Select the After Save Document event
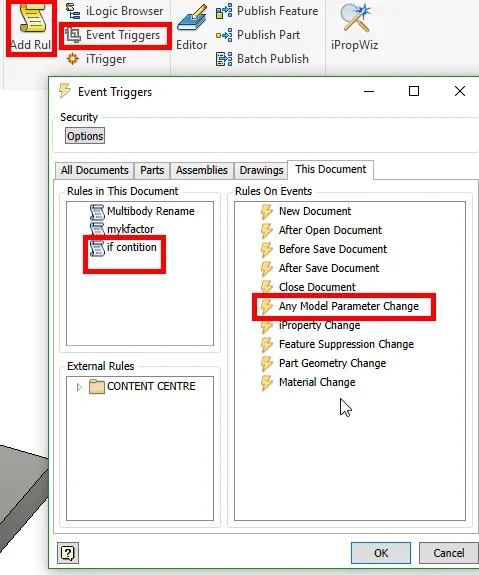479x575 pixels. click(x=320, y=268)
